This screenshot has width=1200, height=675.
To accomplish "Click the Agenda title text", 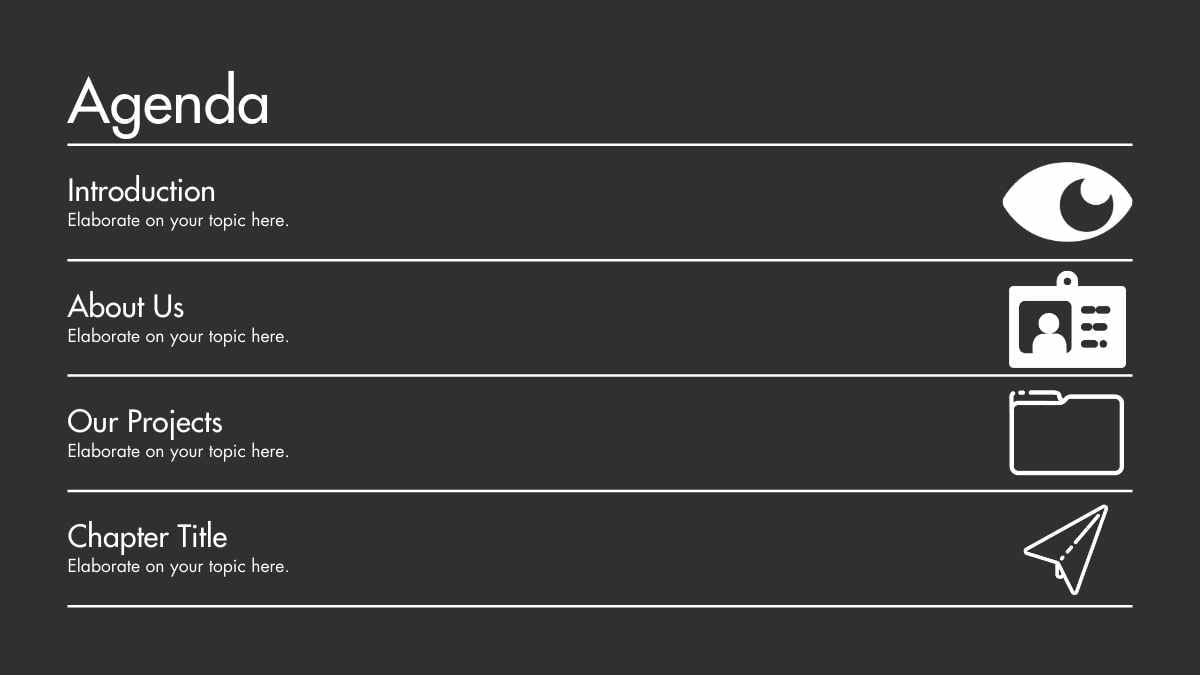I will click(168, 102).
